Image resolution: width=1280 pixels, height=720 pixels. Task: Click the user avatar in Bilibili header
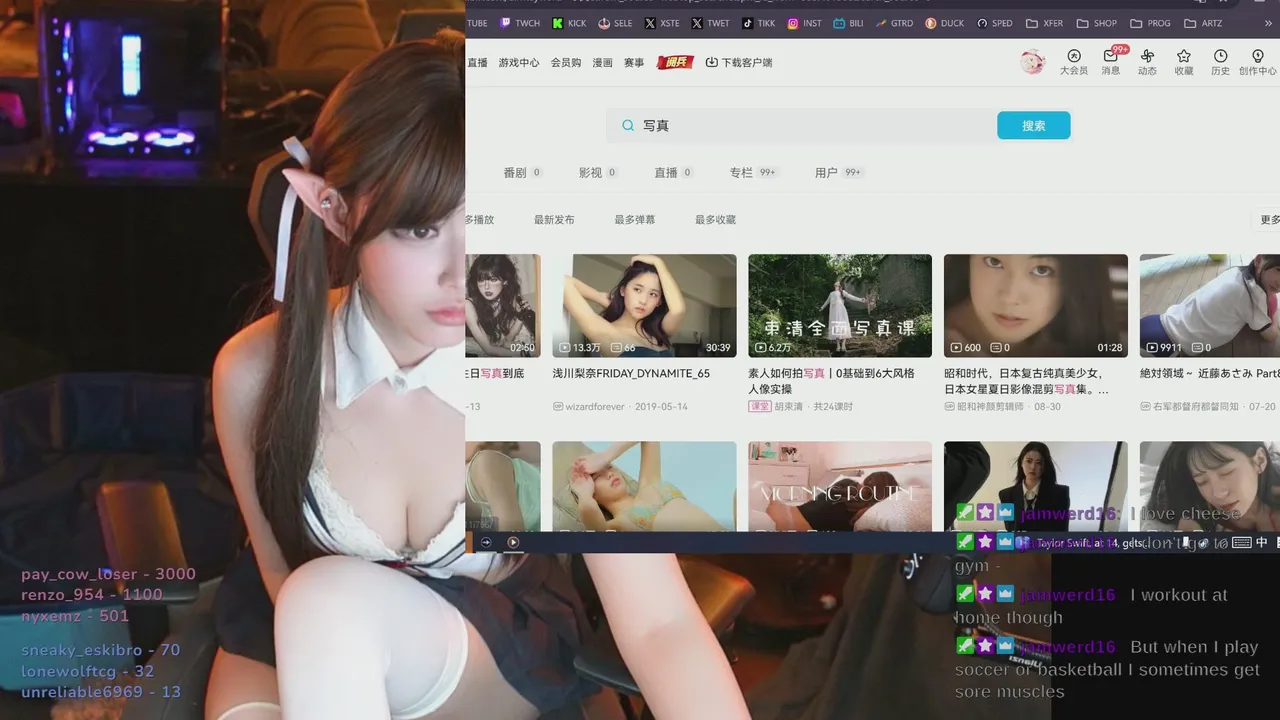click(x=1032, y=62)
